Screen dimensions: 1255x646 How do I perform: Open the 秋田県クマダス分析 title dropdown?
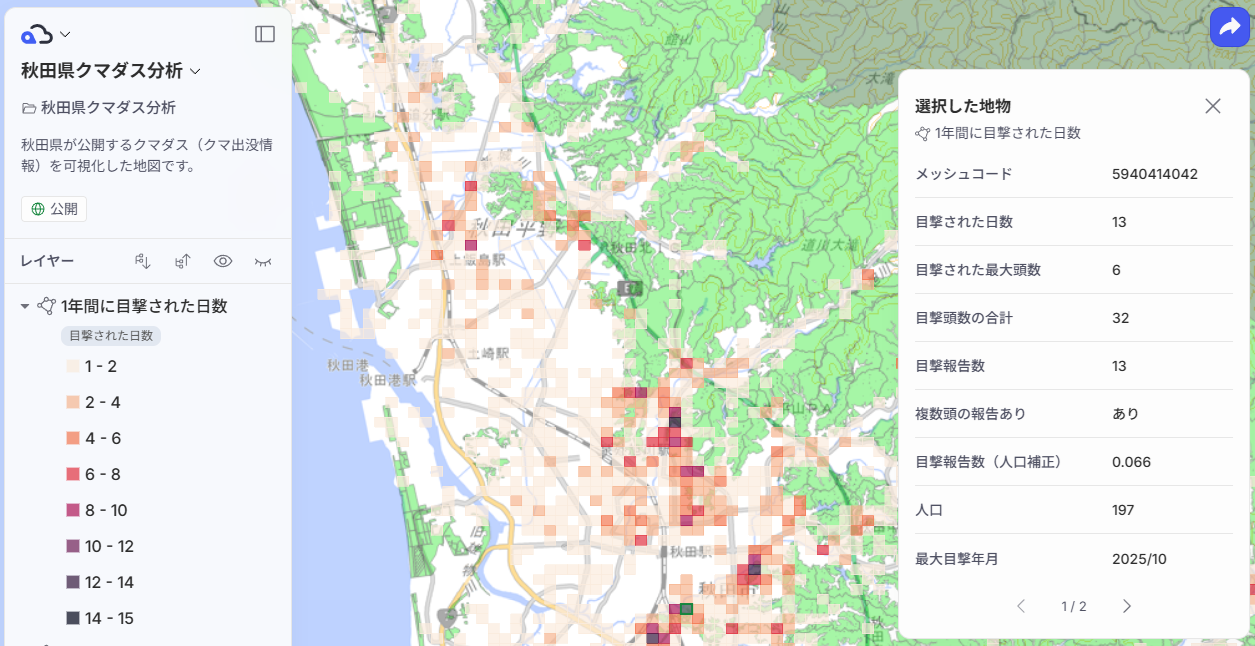pyautogui.click(x=196, y=71)
